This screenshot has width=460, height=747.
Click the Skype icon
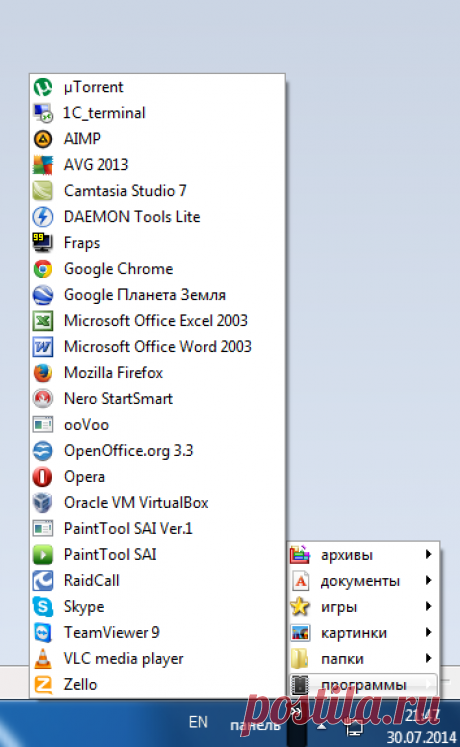click(x=43, y=606)
